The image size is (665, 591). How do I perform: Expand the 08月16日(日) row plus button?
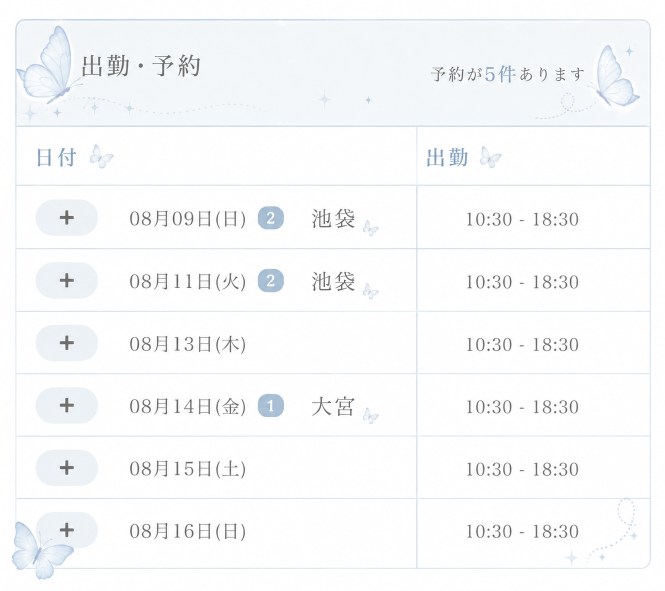click(67, 530)
